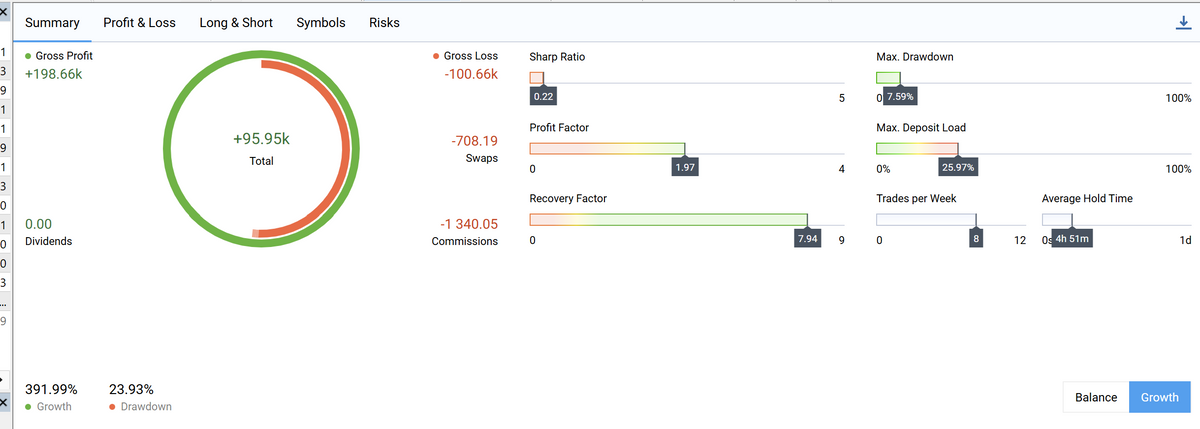
Task: Click the Max. Deposit Load 25.97% marker
Action: [959, 168]
